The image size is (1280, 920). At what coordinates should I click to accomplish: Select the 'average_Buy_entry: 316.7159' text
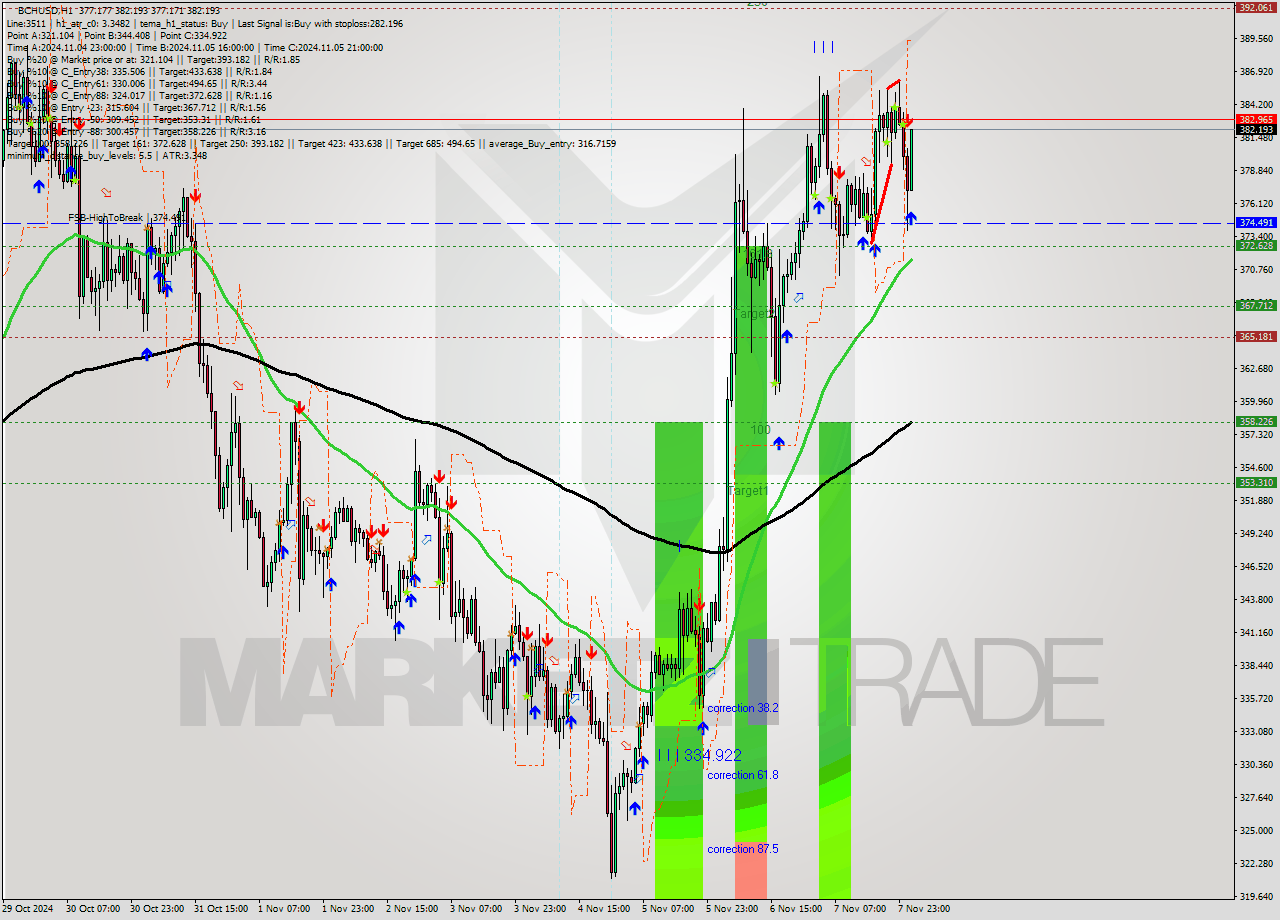click(x=552, y=143)
